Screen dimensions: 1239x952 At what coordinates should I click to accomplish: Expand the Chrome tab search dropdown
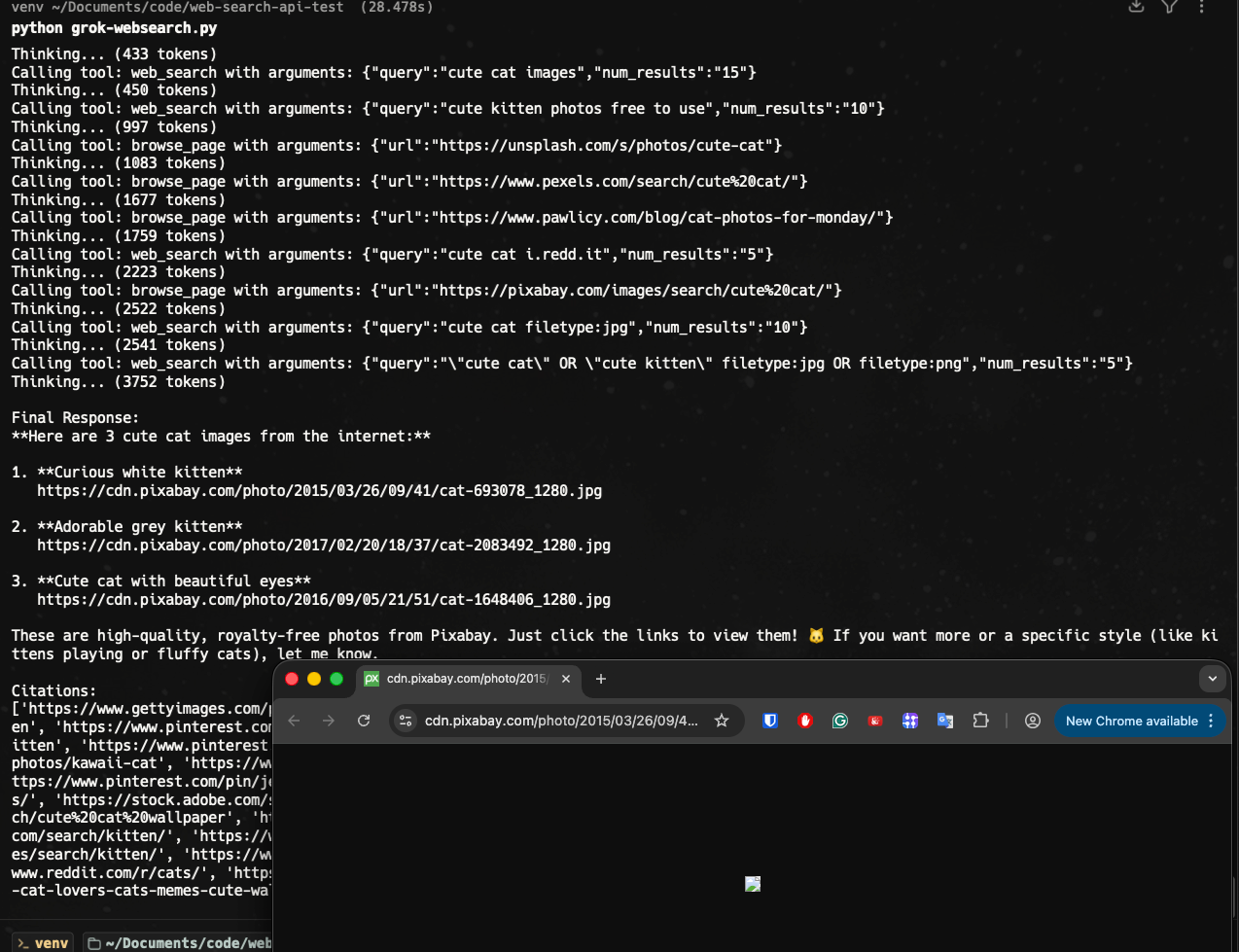pos(1212,679)
